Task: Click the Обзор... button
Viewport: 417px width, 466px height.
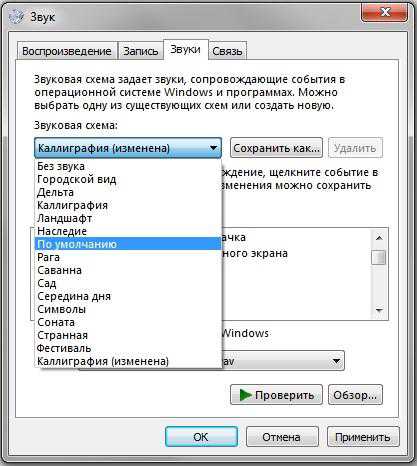Action: [x=355, y=395]
